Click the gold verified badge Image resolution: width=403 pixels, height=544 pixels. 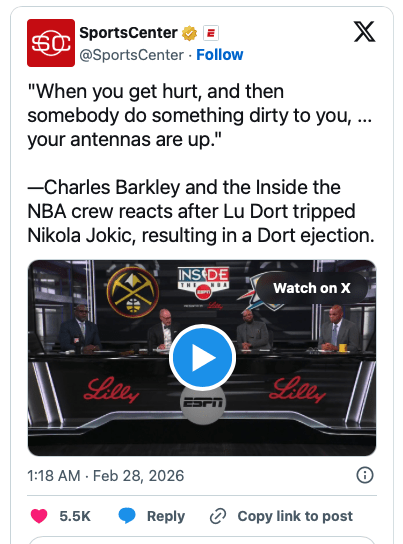pos(189,33)
